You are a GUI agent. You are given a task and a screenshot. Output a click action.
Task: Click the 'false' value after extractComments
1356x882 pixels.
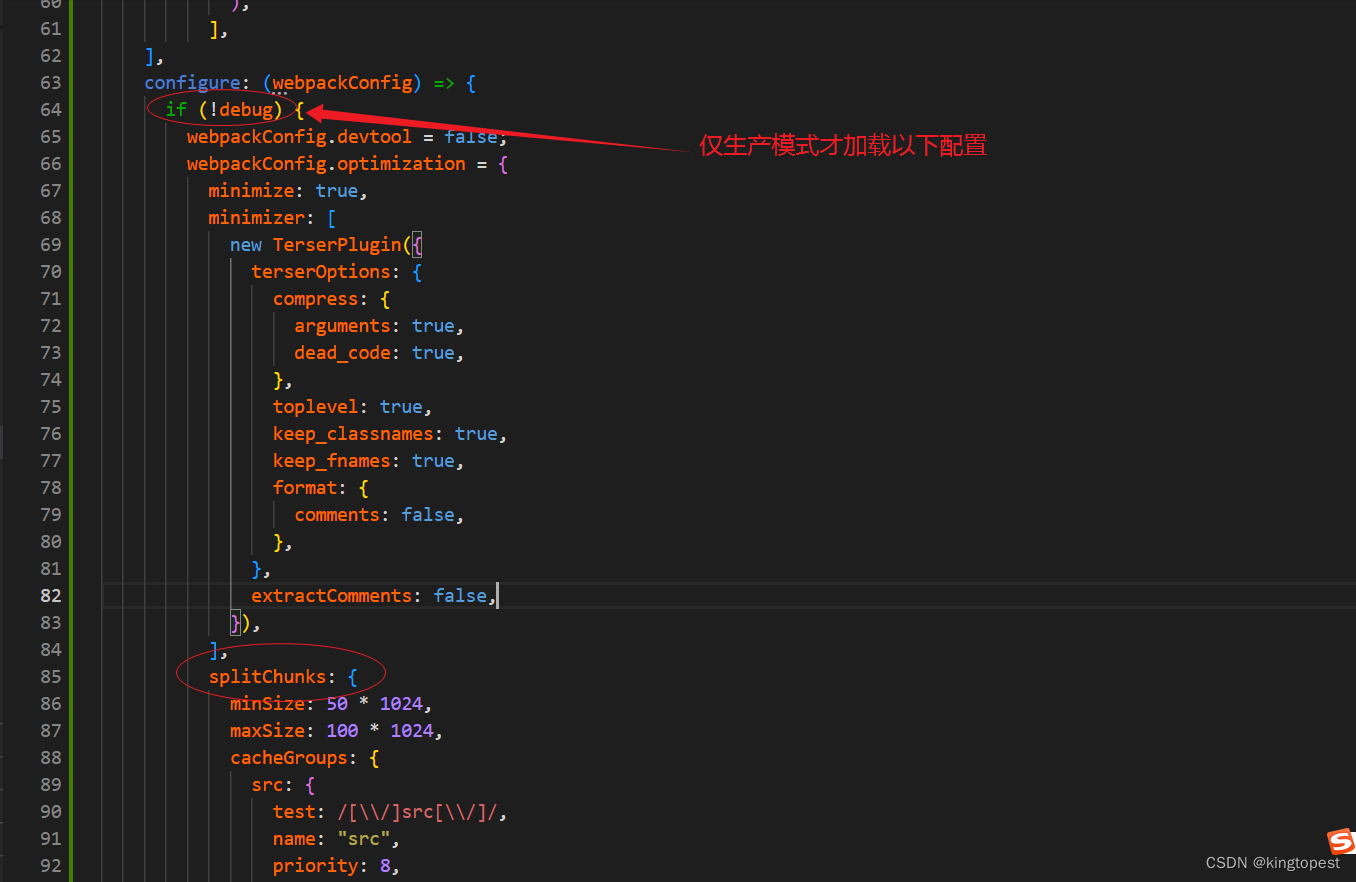coord(461,595)
